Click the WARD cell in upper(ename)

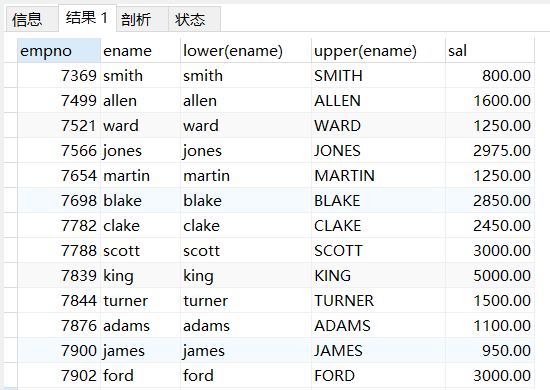378,126
